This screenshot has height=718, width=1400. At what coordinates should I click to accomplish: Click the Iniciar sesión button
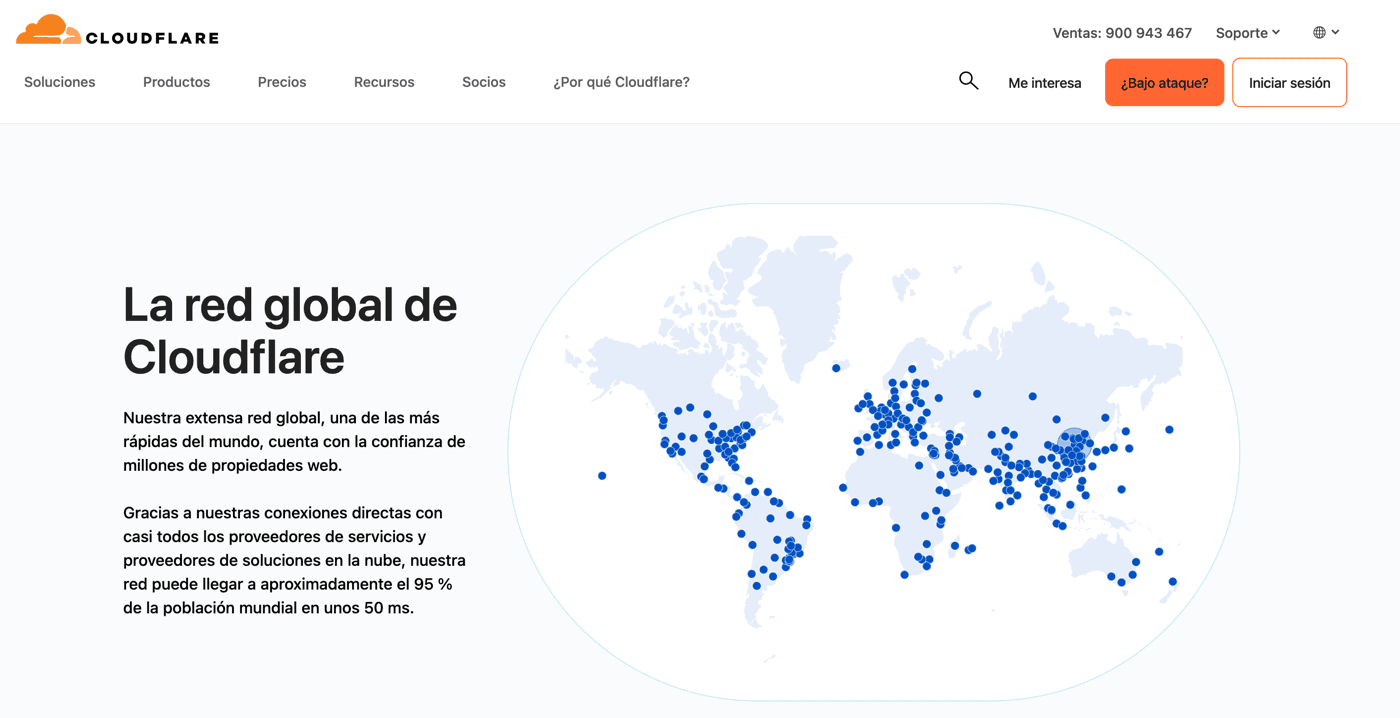1289,82
